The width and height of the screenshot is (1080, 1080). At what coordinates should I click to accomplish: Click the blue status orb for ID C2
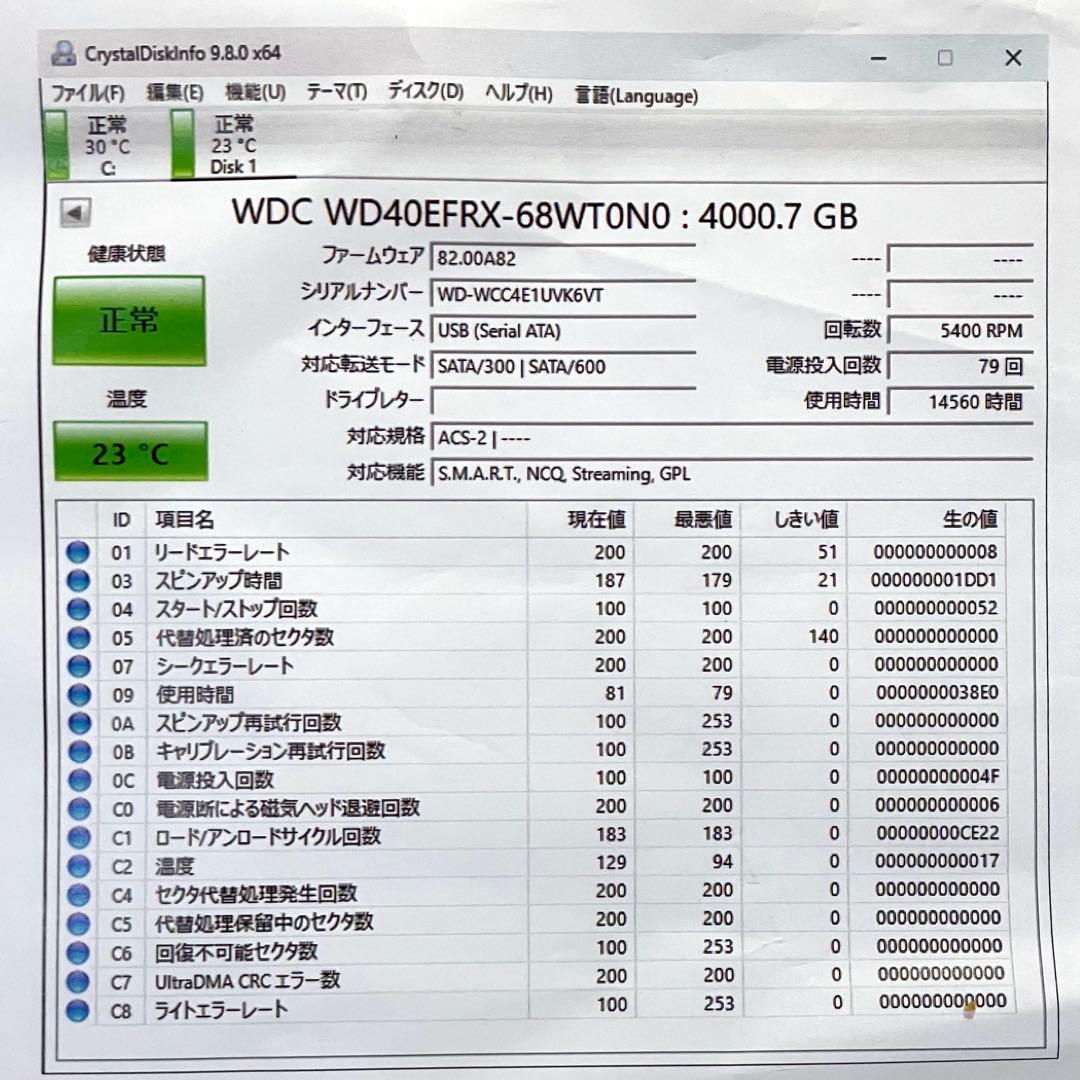[80, 866]
